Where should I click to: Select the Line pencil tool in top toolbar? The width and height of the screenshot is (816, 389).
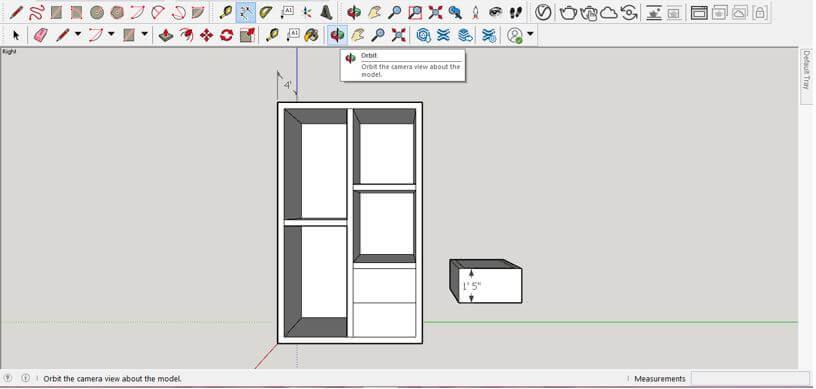[16, 12]
